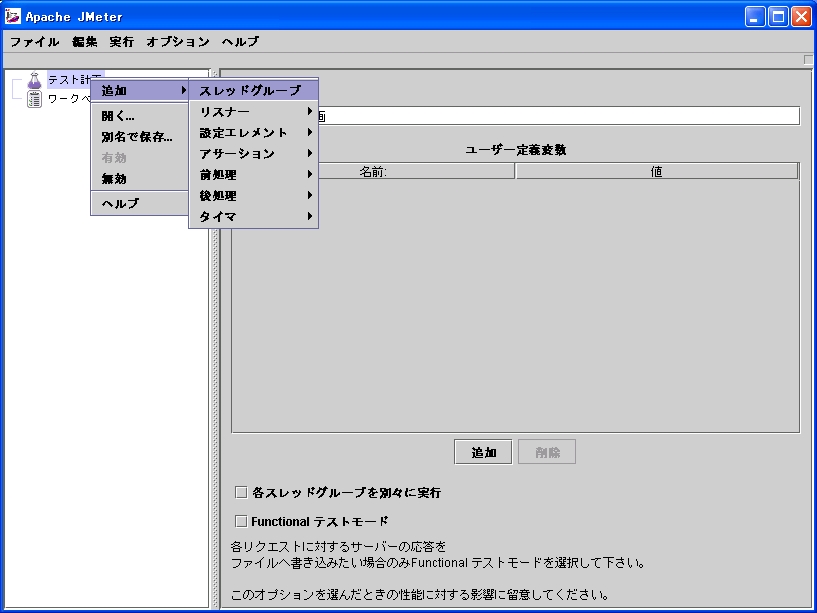Open the ヘルプ menu in the menu bar
Image resolution: width=817 pixels, height=613 pixels.
(x=240, y=42)
